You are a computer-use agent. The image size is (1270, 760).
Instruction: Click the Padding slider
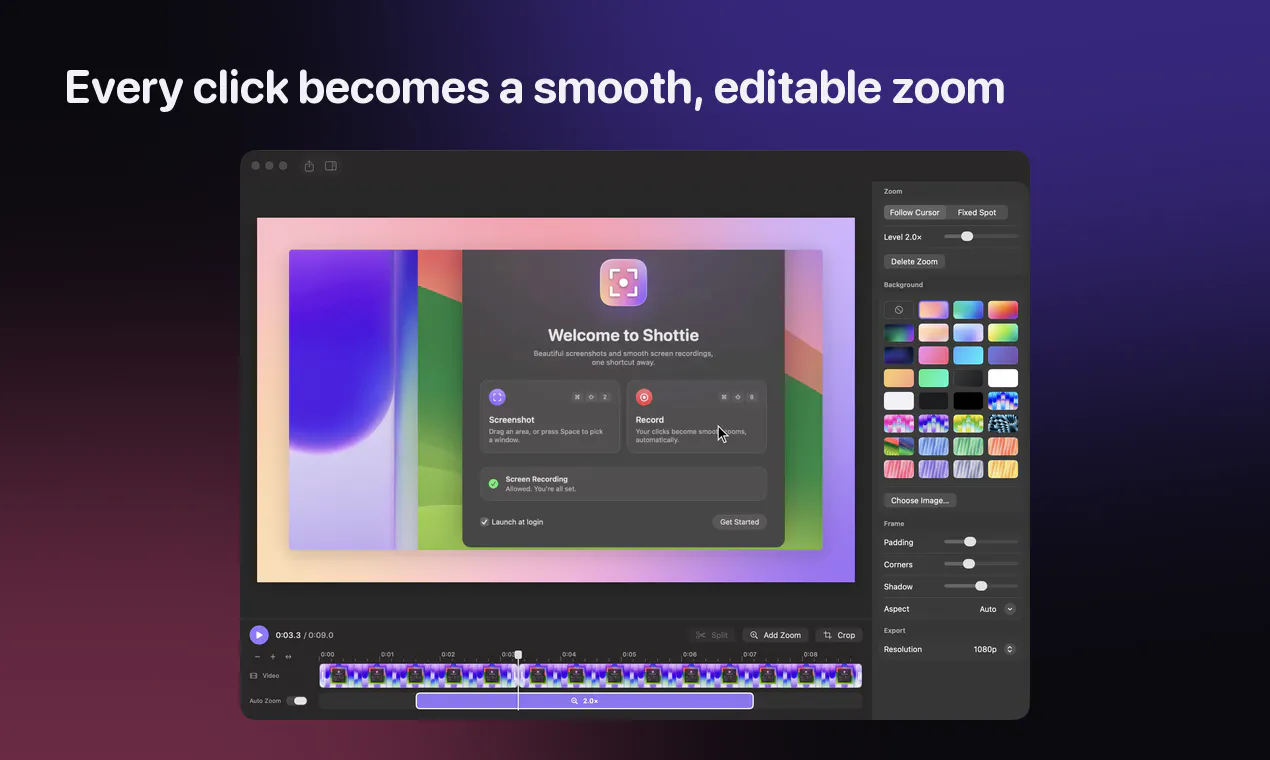tap(981, 542)
